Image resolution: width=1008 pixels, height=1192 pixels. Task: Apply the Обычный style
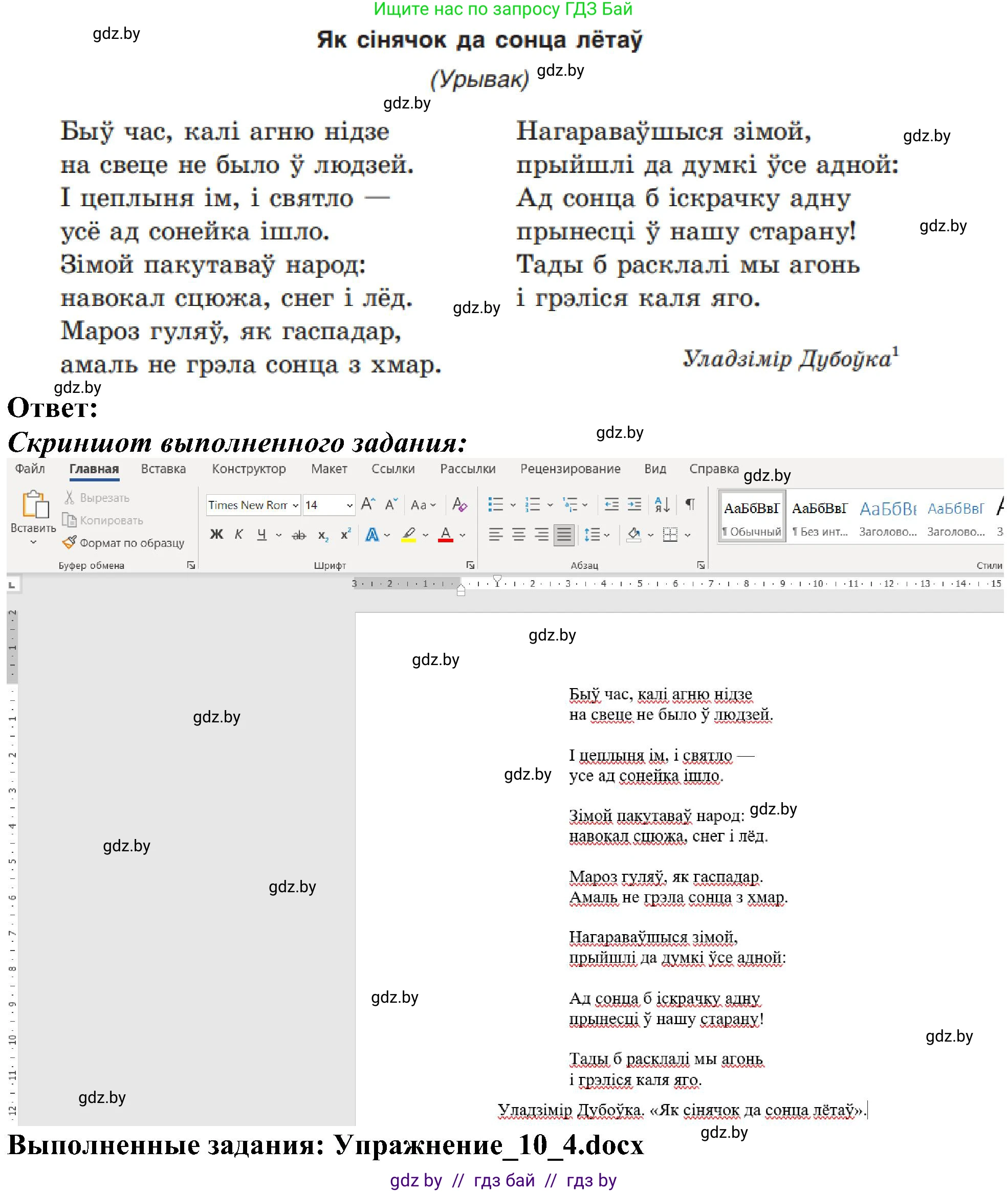pyautogui.click(x=752, y=516)
